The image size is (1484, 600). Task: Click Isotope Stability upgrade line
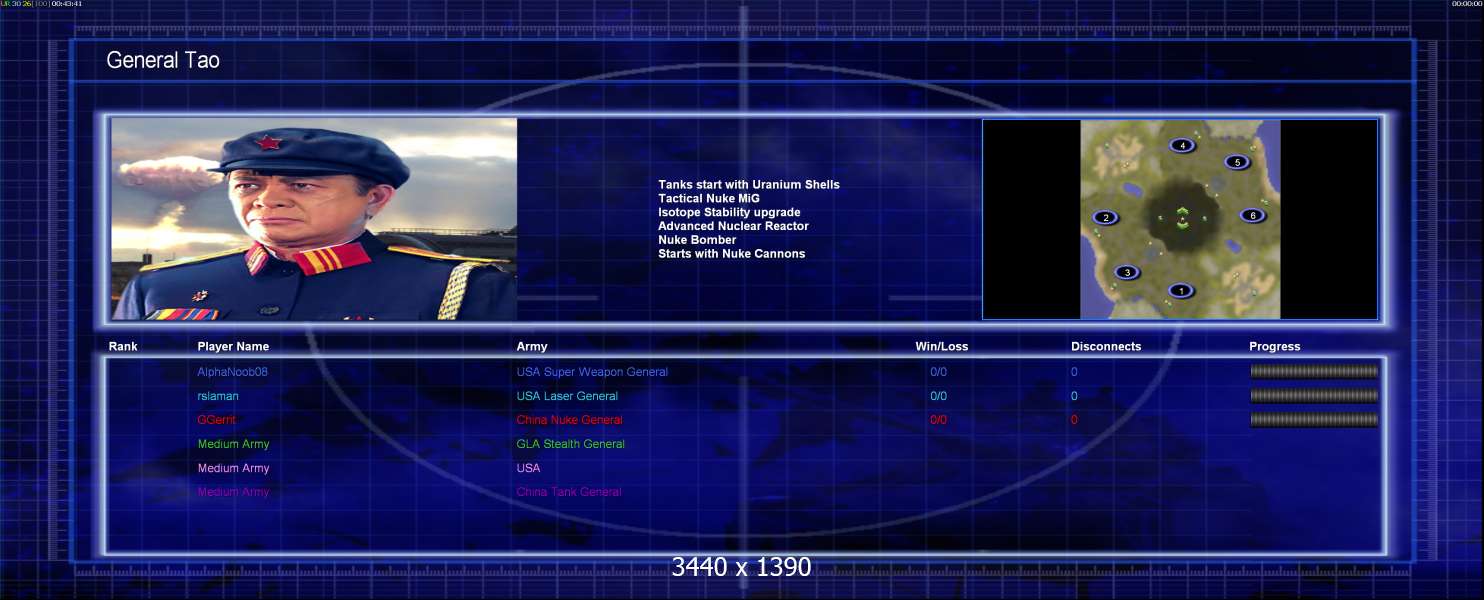(729, 213)
